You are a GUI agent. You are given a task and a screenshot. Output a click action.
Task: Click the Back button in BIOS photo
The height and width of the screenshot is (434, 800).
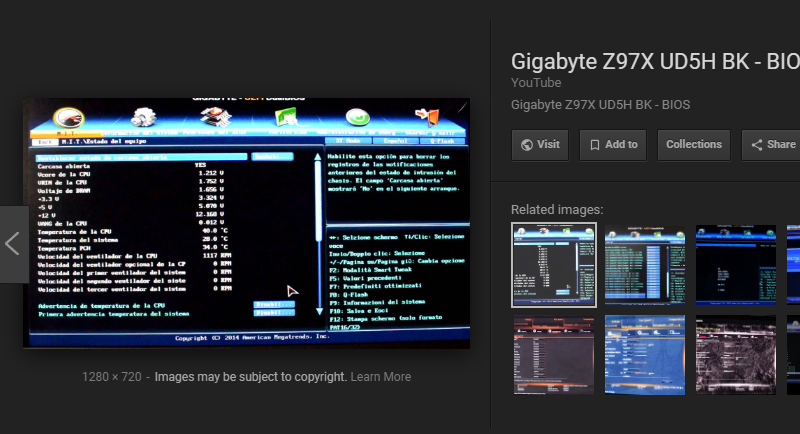click(45, 142)
